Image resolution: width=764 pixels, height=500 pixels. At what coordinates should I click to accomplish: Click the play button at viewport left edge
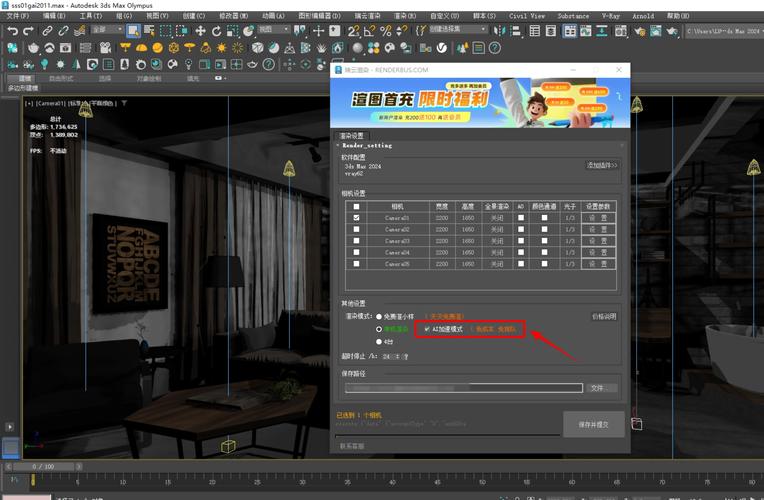pyautogui.click(x=10, y=427)
